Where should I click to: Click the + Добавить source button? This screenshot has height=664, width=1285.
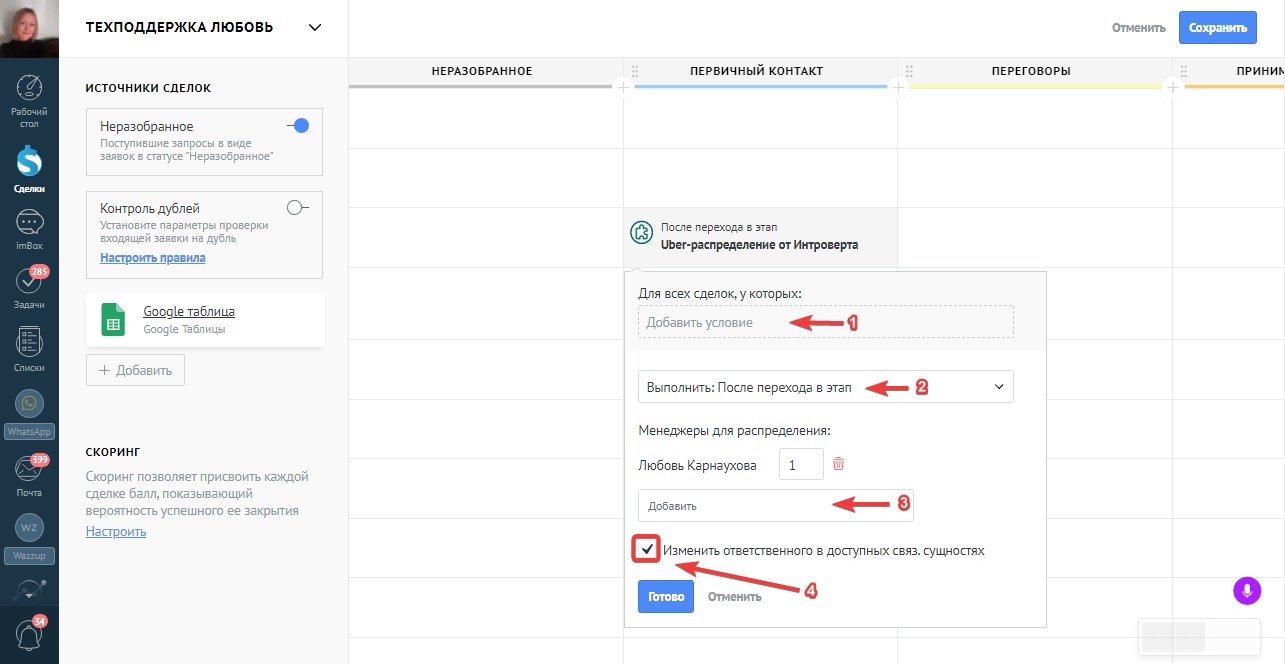click(x=135, y=370)
